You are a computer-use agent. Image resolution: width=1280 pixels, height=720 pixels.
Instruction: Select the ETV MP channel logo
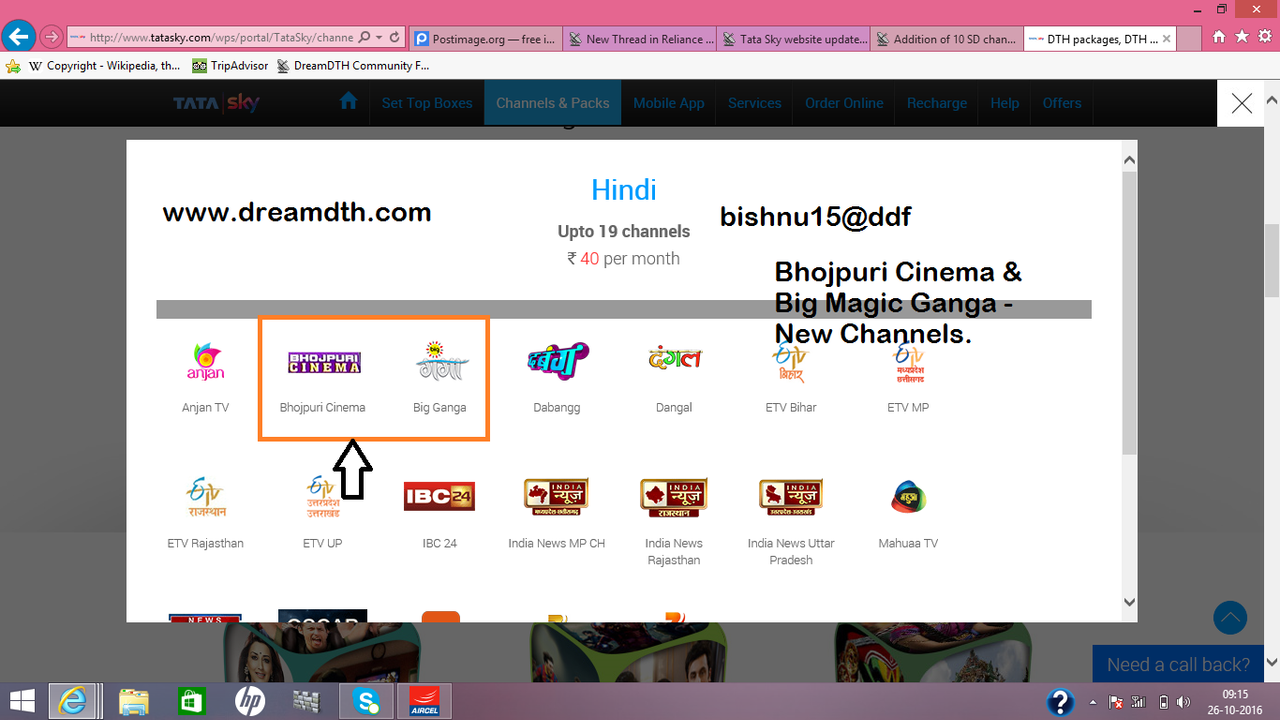tap(908, 362)
